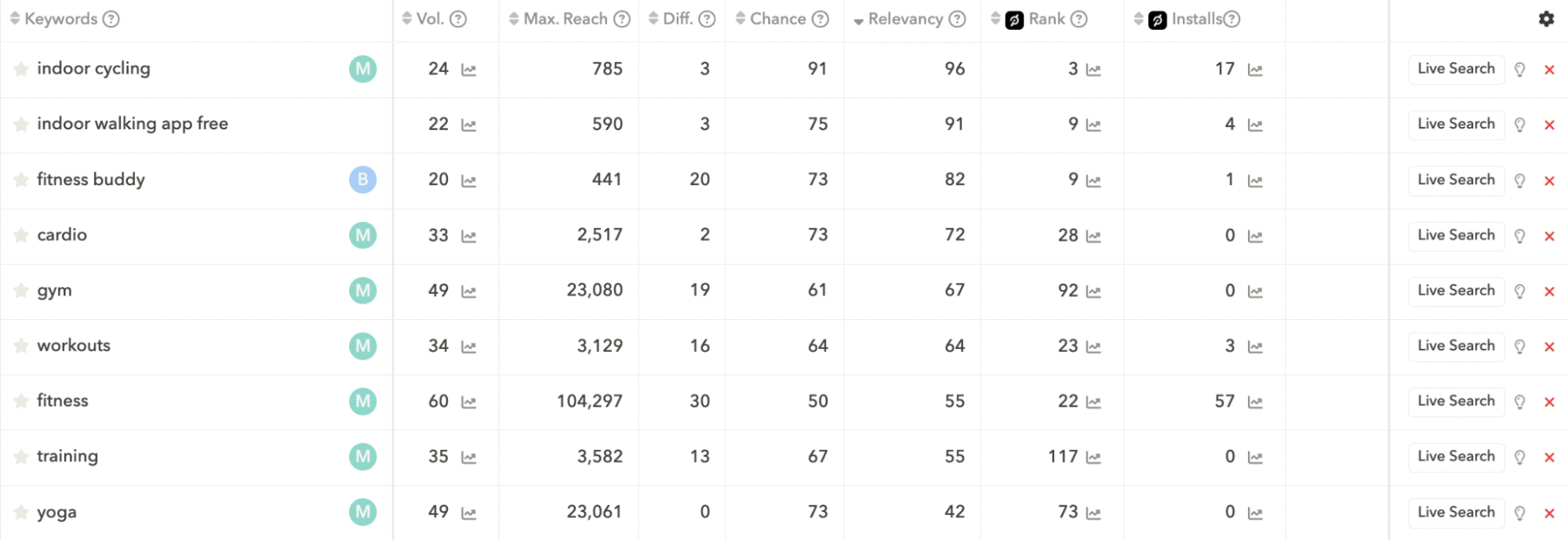Star the indoor walking app free keyword
Viewport: 1568px width, 541px height.
point(21,125)
